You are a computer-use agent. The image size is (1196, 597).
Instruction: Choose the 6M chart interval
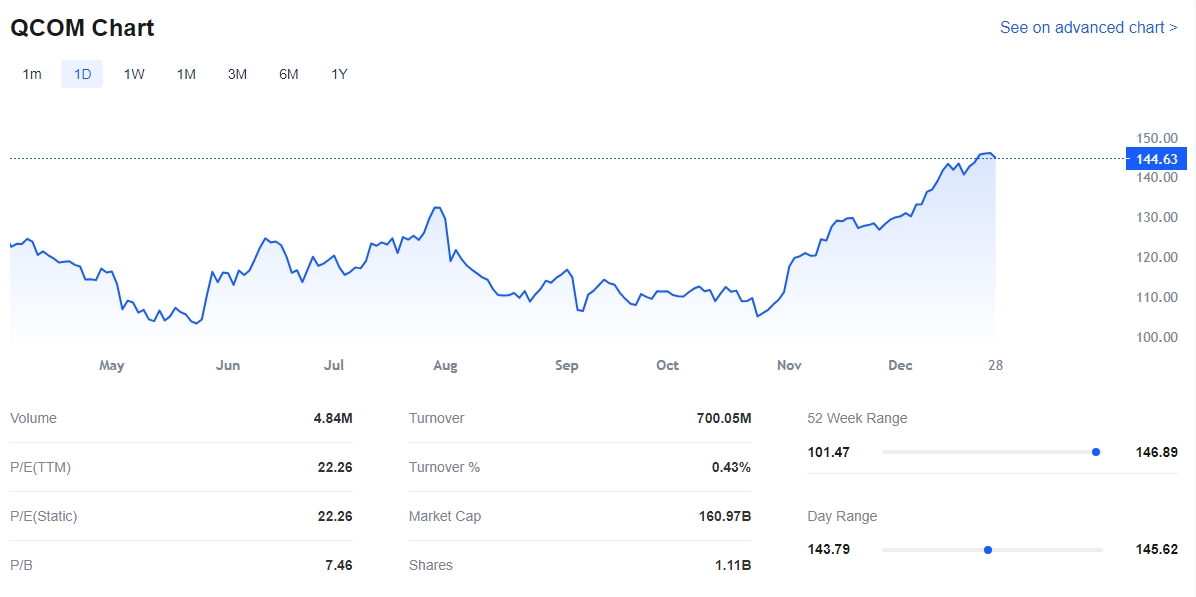pos(288,74)
